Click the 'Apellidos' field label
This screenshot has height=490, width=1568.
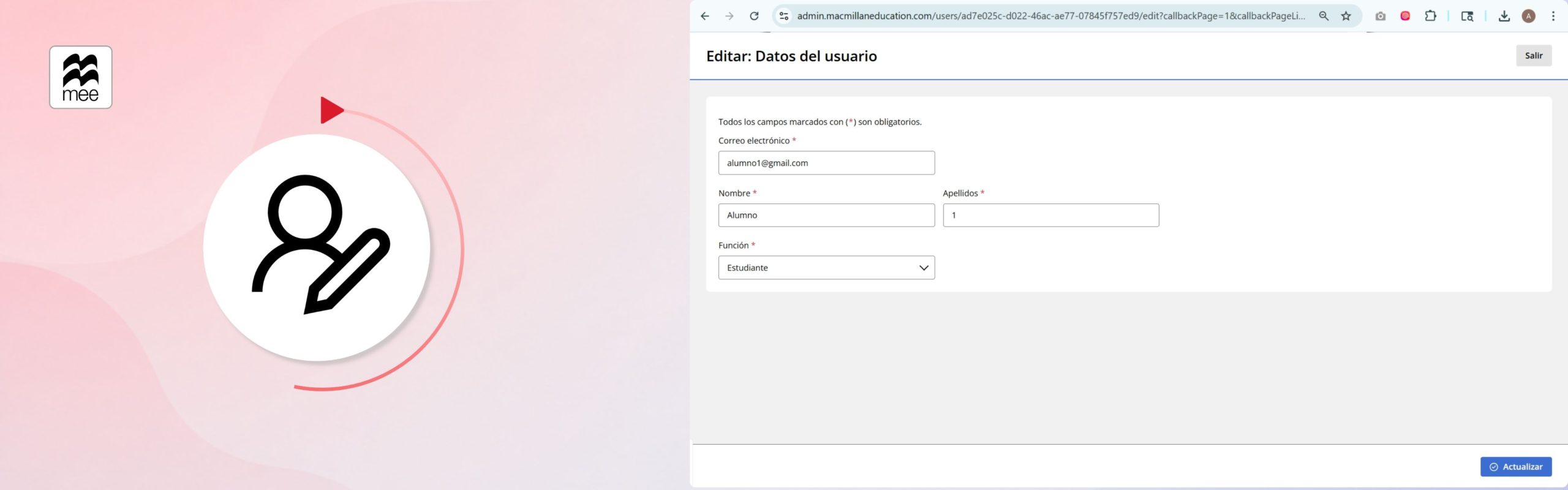(960, 194)
